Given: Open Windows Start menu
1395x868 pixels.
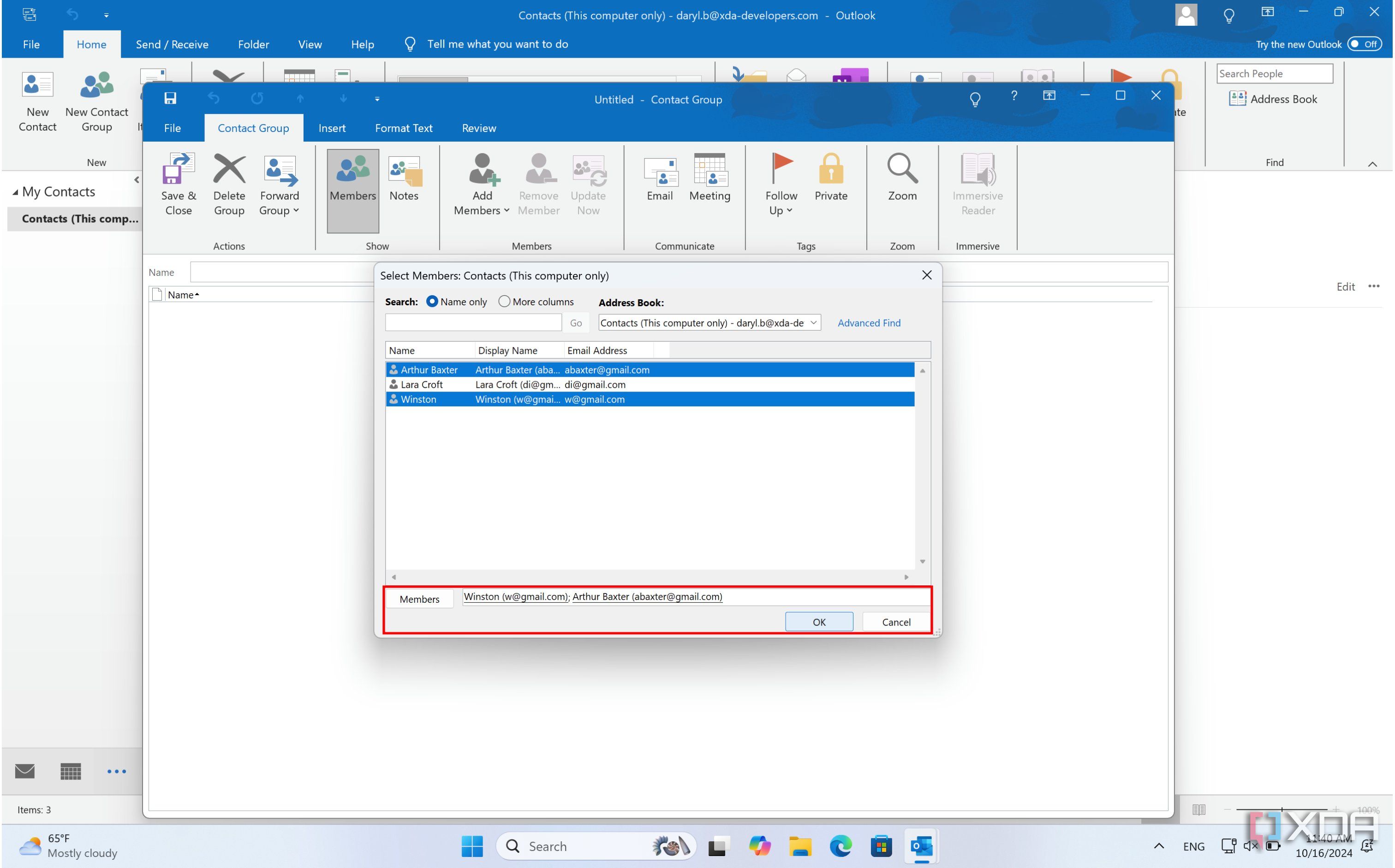Looking at the screenshot, I should point(472,846).
